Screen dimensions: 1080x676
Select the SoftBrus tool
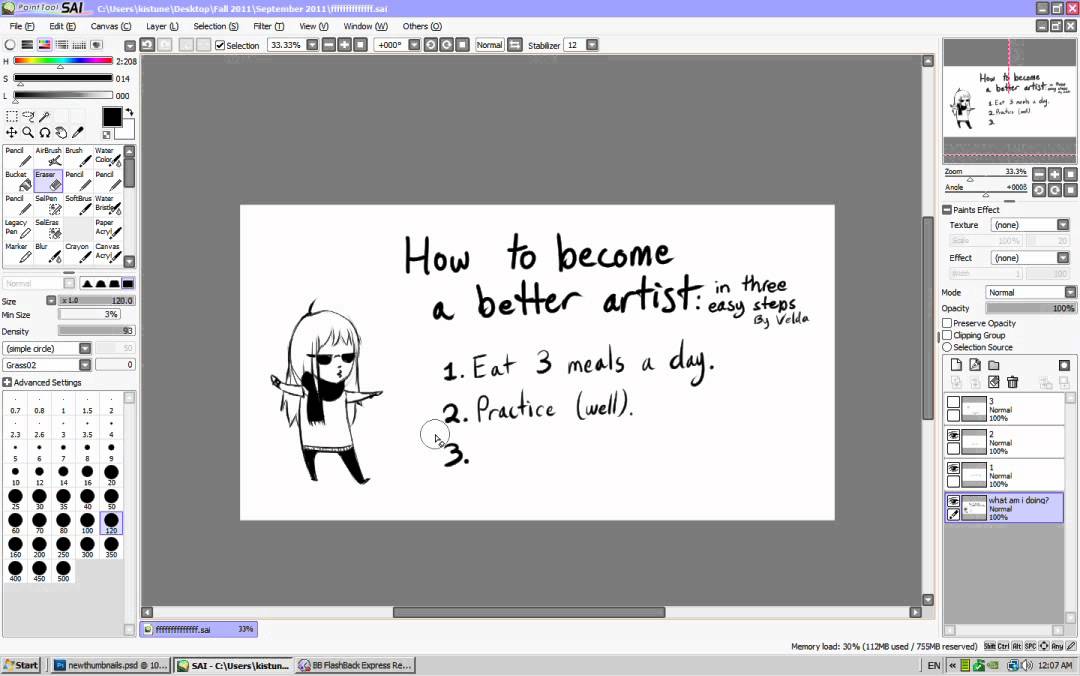tap(79, 205)
